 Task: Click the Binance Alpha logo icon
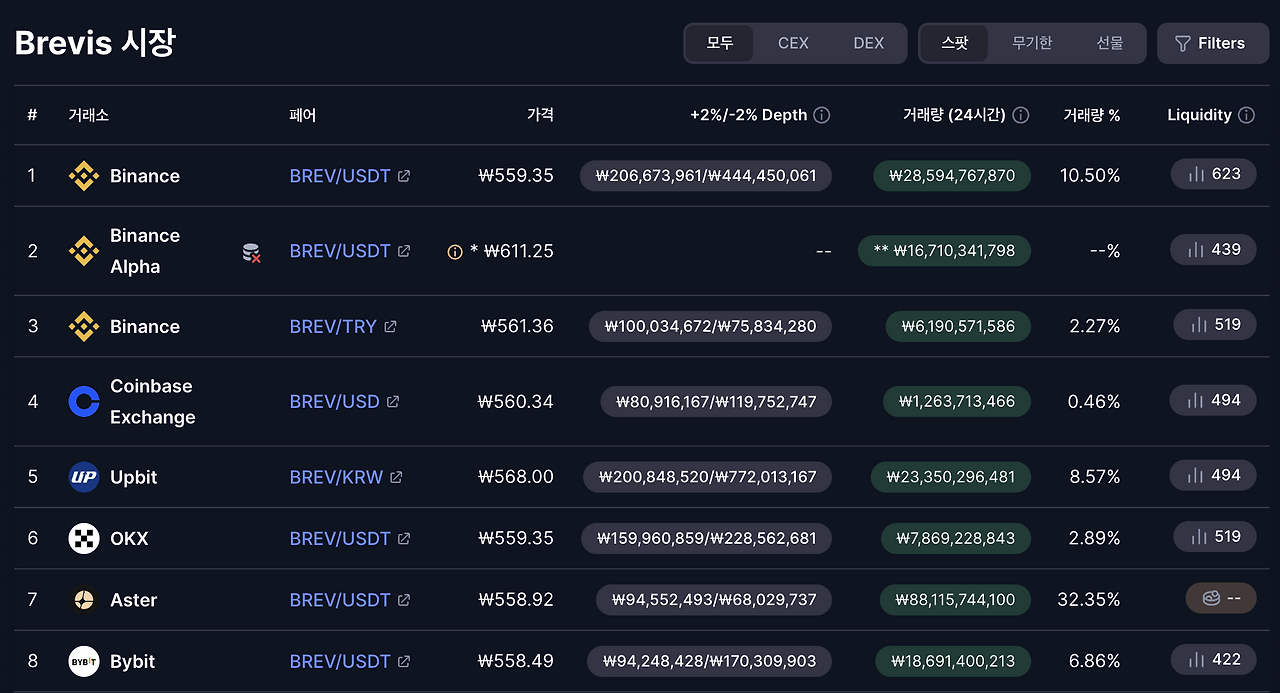click(84, 251)
